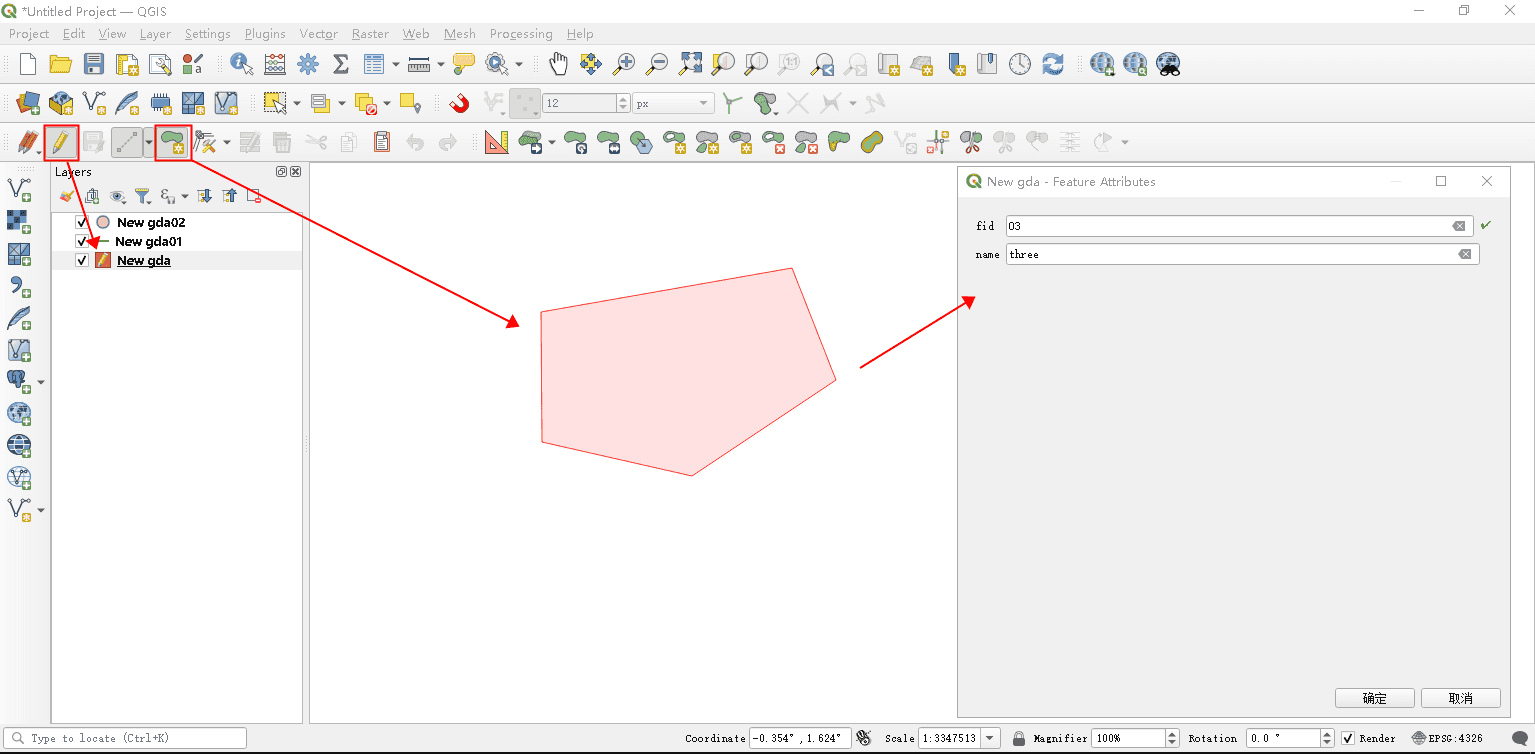Expand the Open Attribute Table dropdown arrow

coord(396,65)
